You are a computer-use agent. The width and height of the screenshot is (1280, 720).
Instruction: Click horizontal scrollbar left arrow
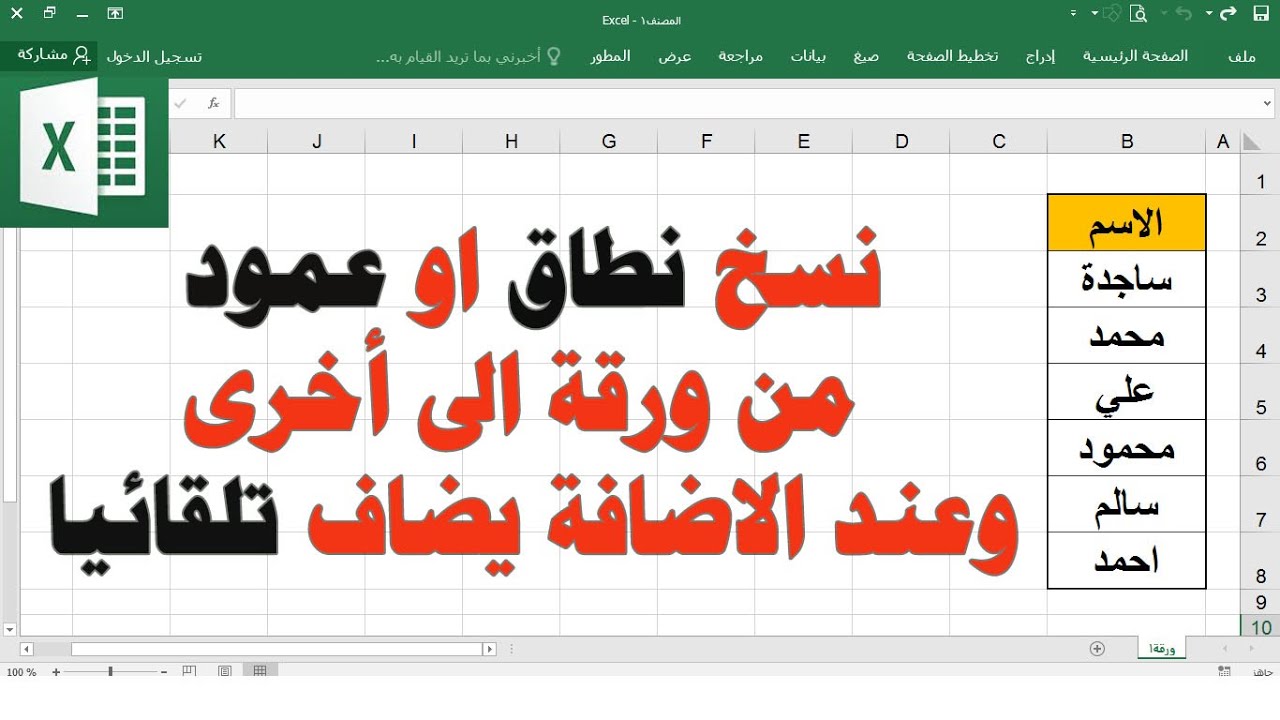point(26,649)
